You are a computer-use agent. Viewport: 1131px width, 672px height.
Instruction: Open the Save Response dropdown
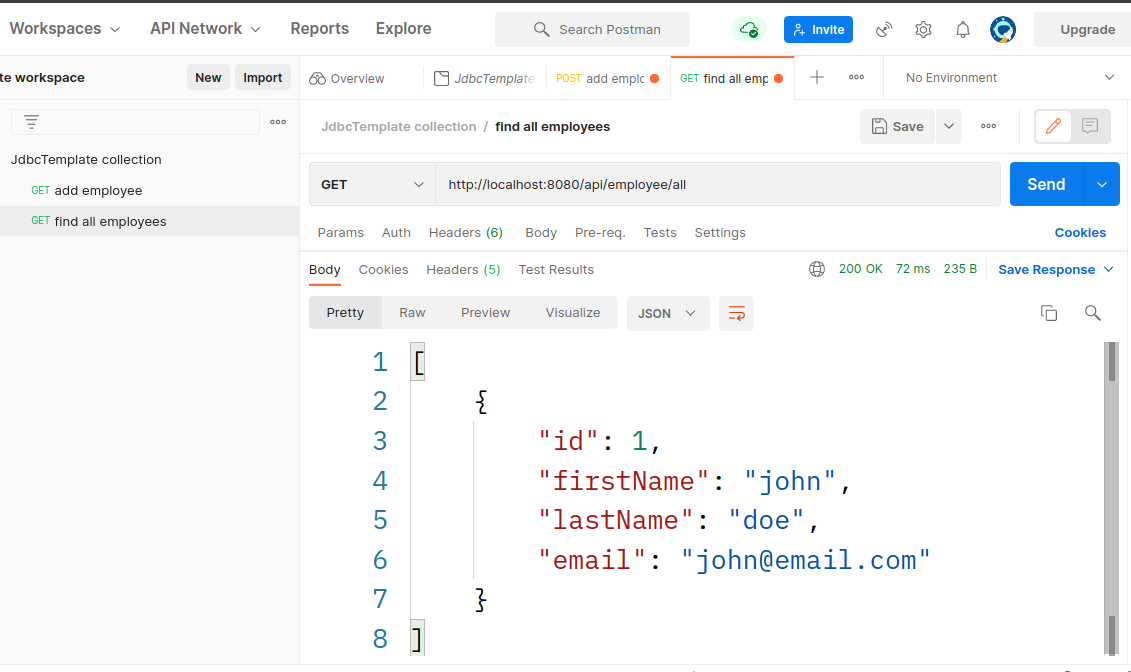coord(1056,270)
